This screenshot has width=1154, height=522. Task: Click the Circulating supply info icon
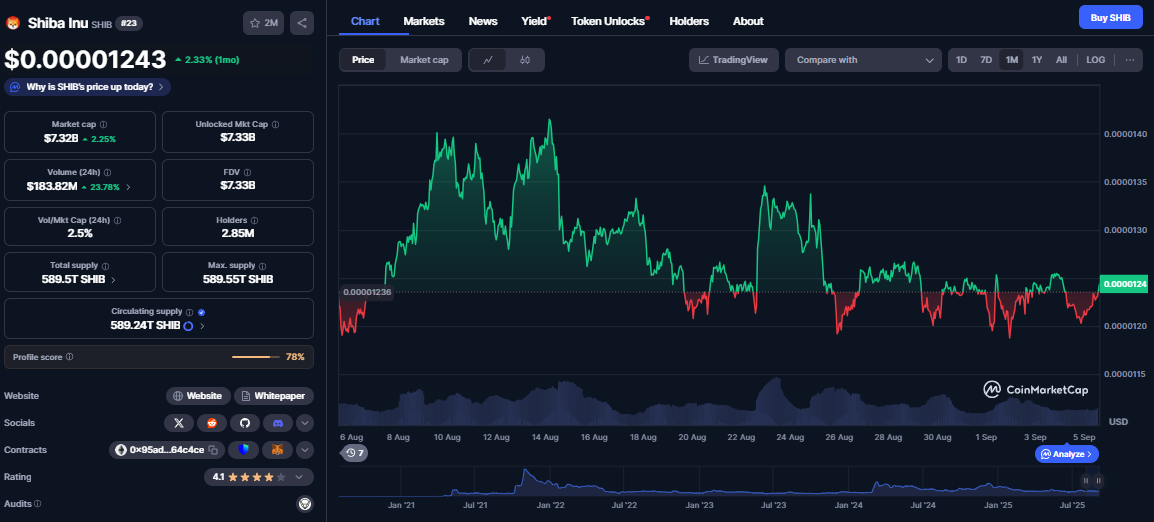point(189,312)
